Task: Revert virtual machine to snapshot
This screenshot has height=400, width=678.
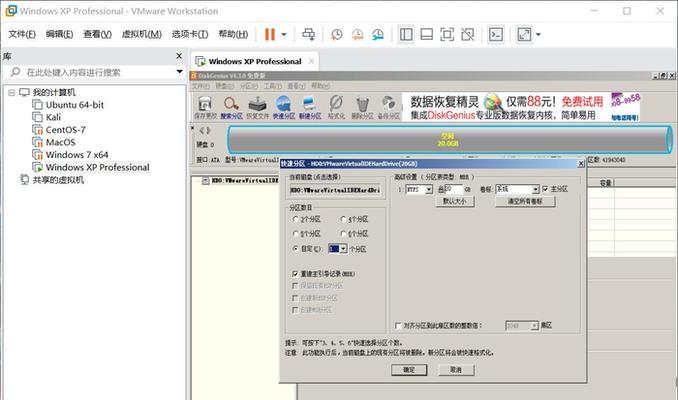Action: (x=358, y=35)
